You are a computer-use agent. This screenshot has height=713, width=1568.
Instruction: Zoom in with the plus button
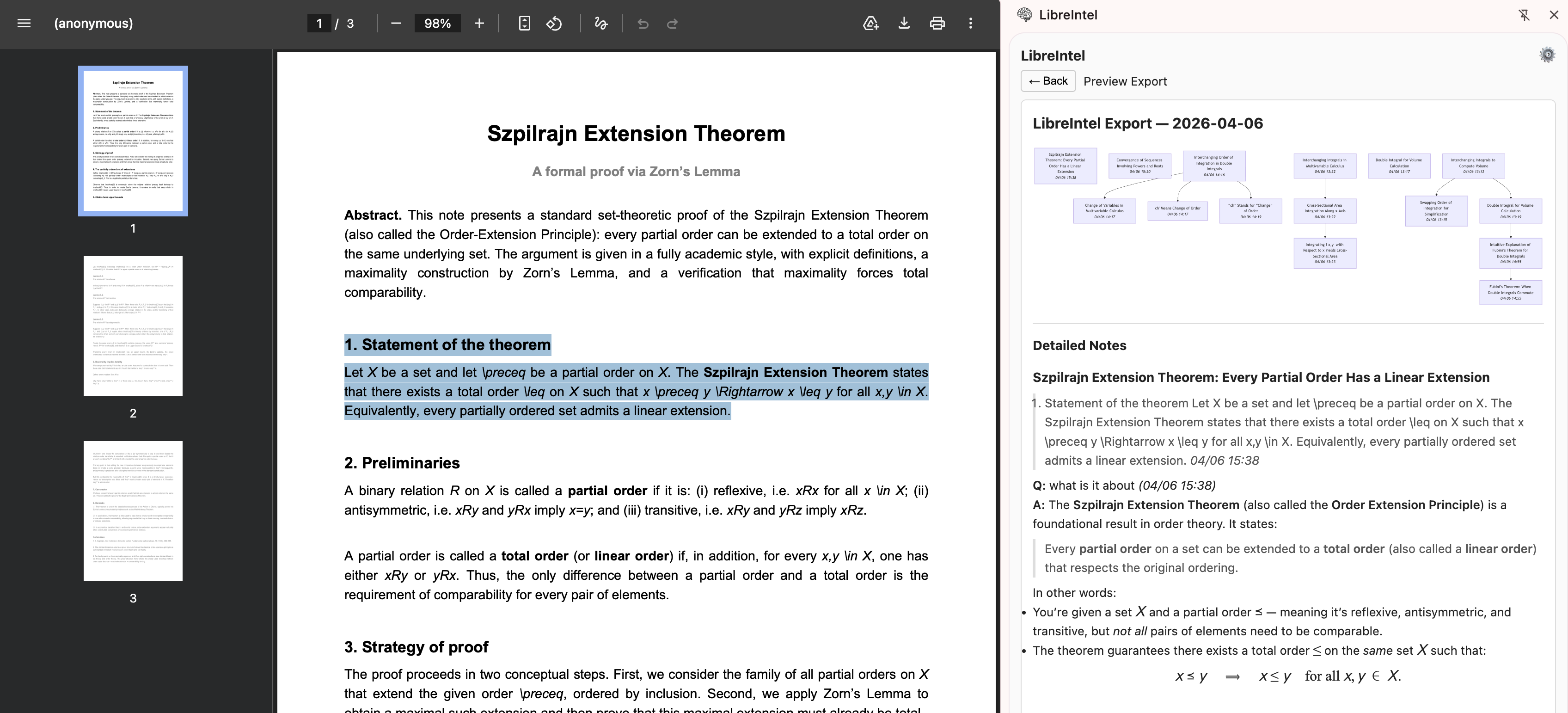[x=478, y=23]
